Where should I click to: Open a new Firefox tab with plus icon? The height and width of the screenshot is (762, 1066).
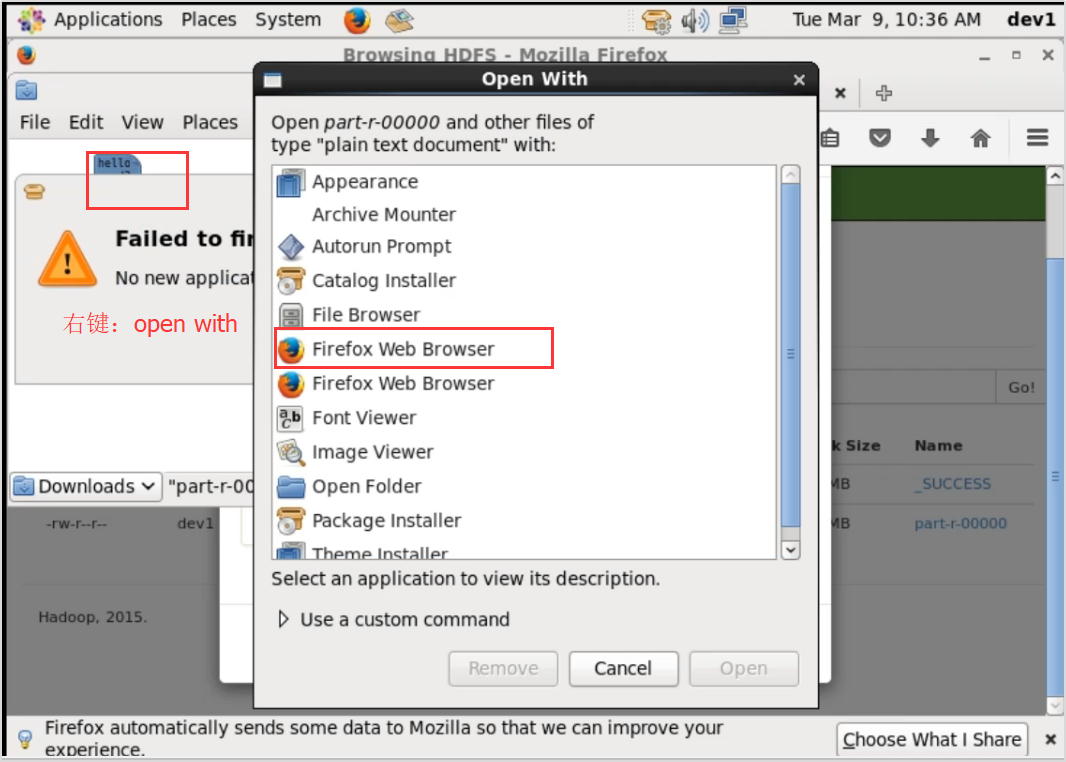coord(883,93)
